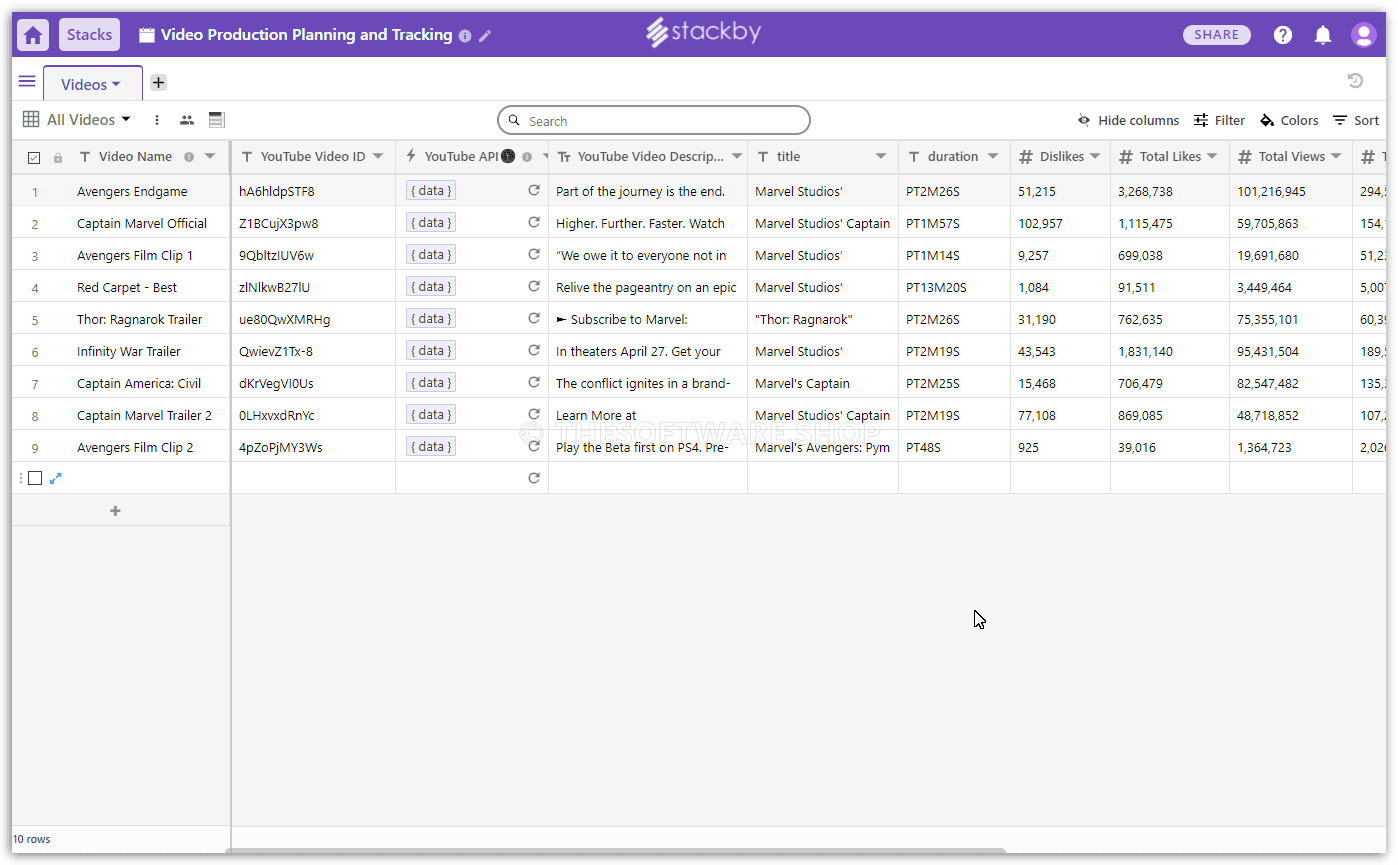Select Total Likes cell 1,831,140
This screenshot has width=1398, height=865.
pyautogui.click(x=1170, y=351)
